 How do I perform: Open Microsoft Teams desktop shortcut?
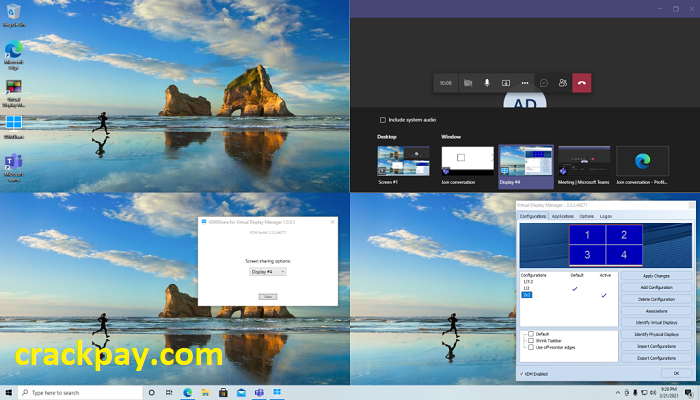click(14, 168)
